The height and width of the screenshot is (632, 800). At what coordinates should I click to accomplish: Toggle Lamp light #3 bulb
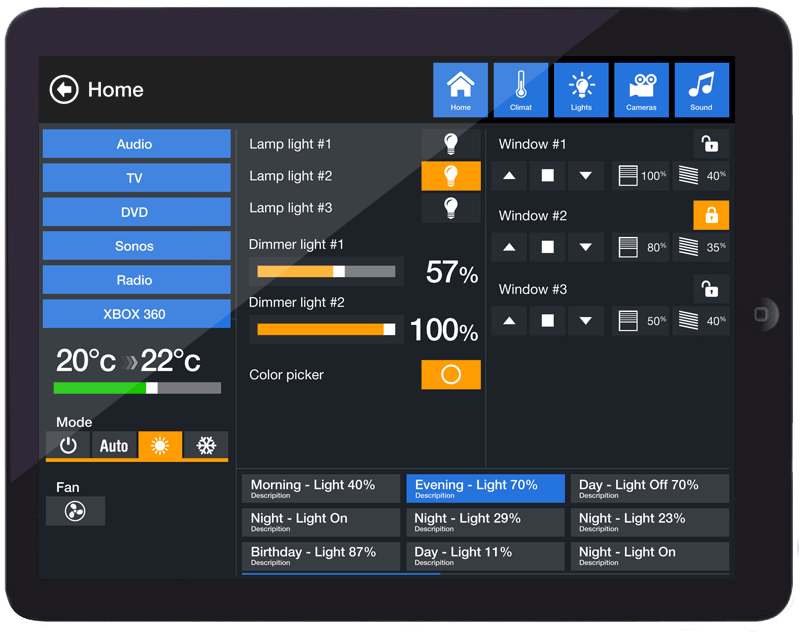click(x=451, y=208)
